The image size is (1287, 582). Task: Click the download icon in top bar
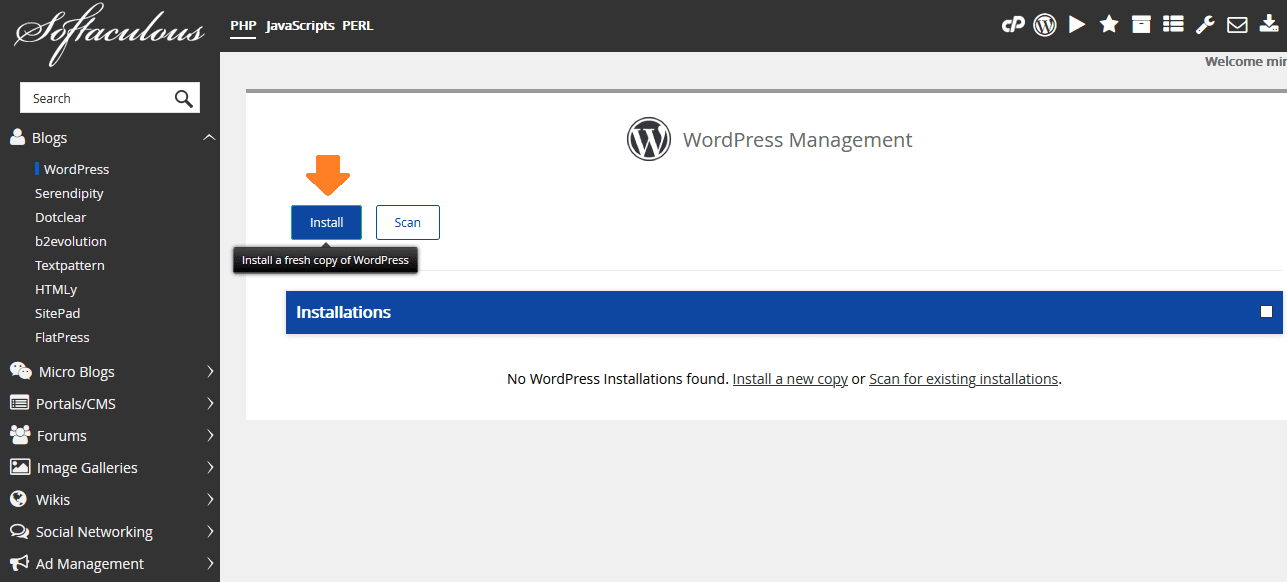tap(1269, 25)
